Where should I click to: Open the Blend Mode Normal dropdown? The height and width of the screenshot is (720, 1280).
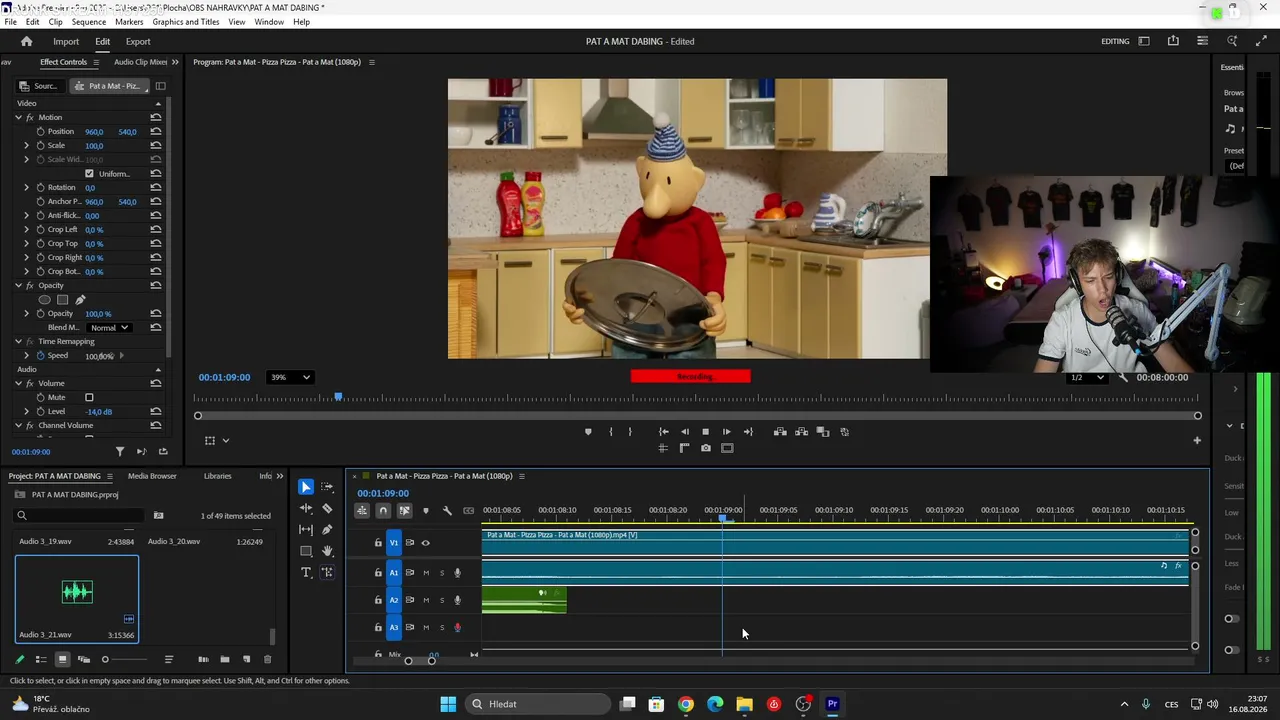point(109,328)
